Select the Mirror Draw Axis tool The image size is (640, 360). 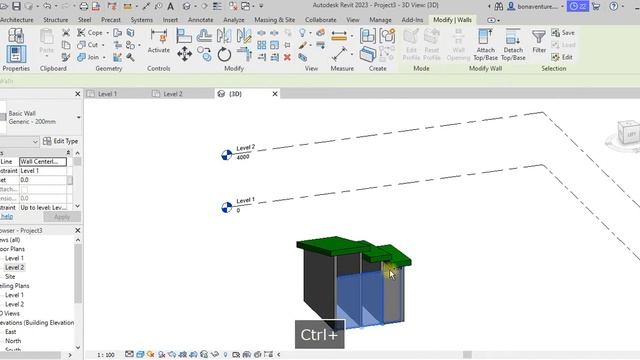[244, 36]
